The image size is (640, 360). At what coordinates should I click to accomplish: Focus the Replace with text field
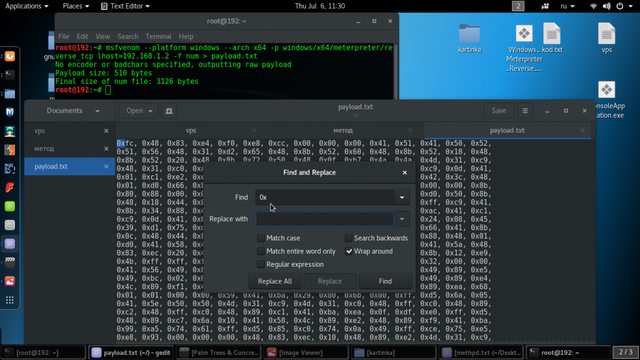[325, 219]
